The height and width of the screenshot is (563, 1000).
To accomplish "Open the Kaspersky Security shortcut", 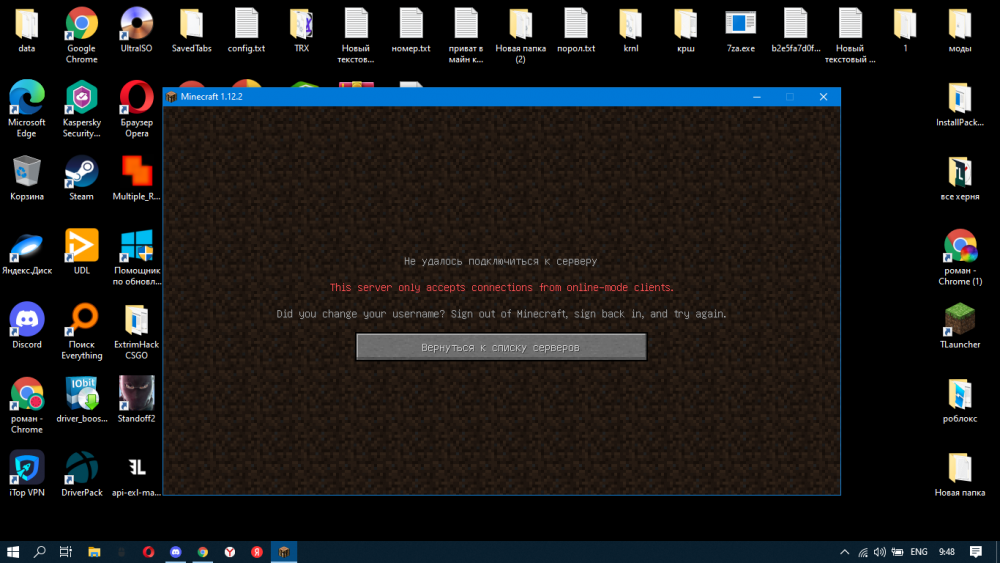I will coord(82,109).
